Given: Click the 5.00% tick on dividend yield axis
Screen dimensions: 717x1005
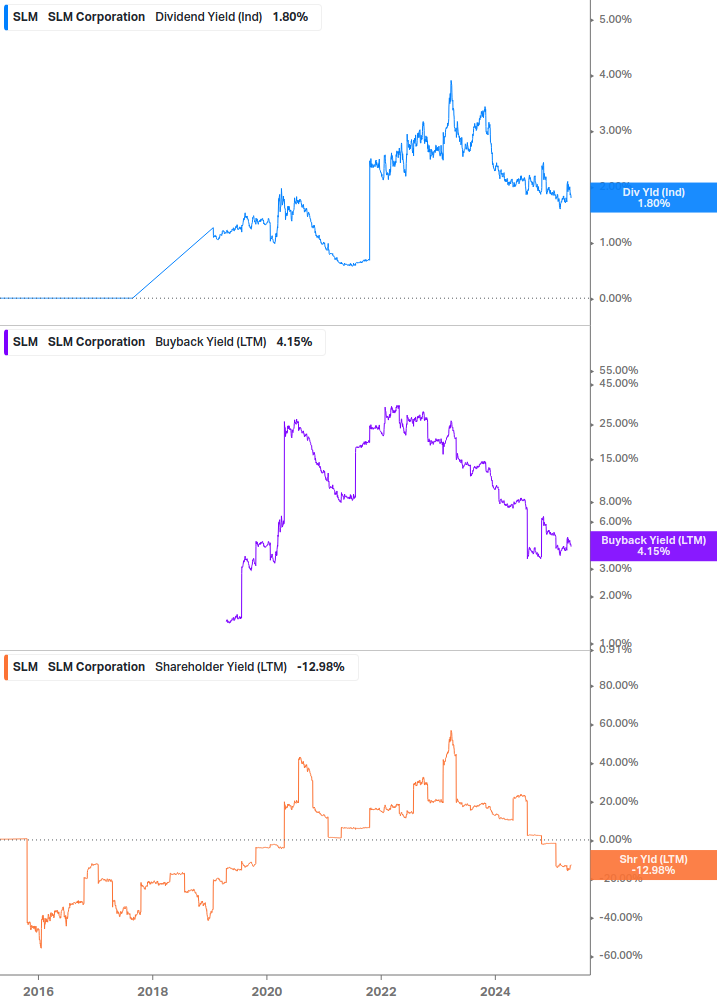Looking at the screenshot, I should (615, 20).
